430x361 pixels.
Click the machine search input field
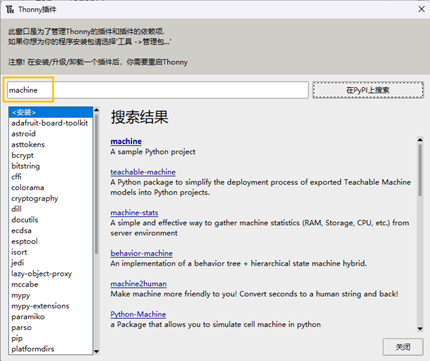click(158, 90)
